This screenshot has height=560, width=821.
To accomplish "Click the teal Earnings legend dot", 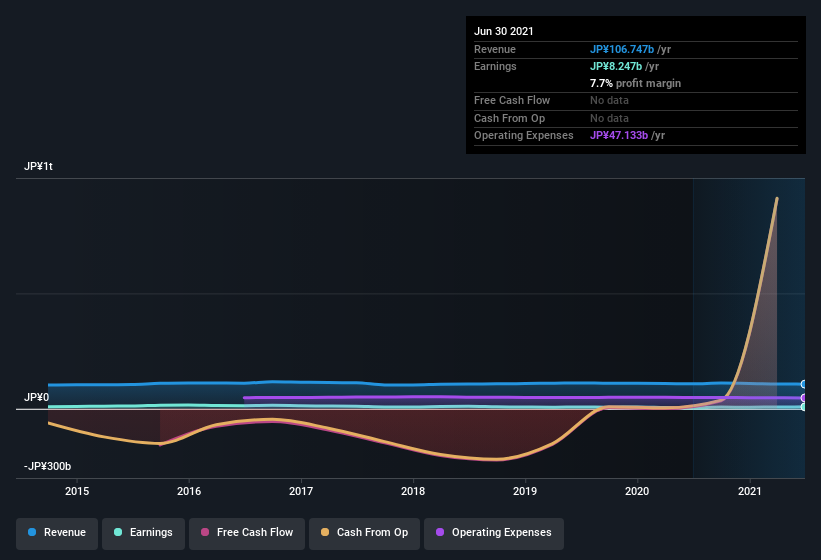I will (118, 532).
